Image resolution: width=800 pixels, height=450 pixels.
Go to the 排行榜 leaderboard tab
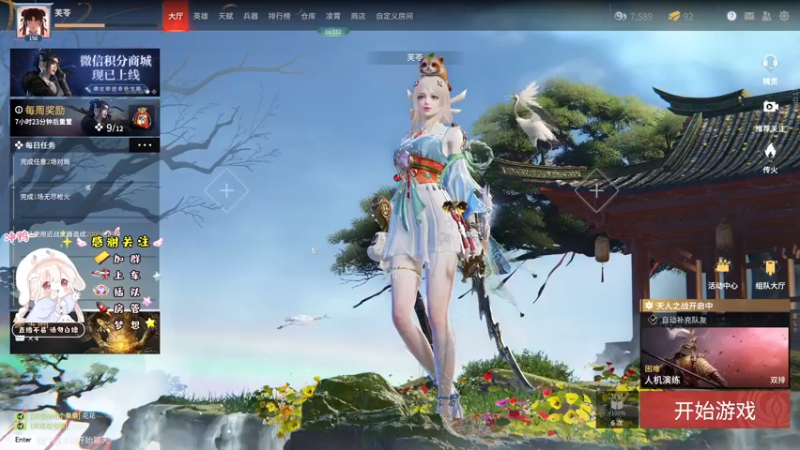point(279,16)
